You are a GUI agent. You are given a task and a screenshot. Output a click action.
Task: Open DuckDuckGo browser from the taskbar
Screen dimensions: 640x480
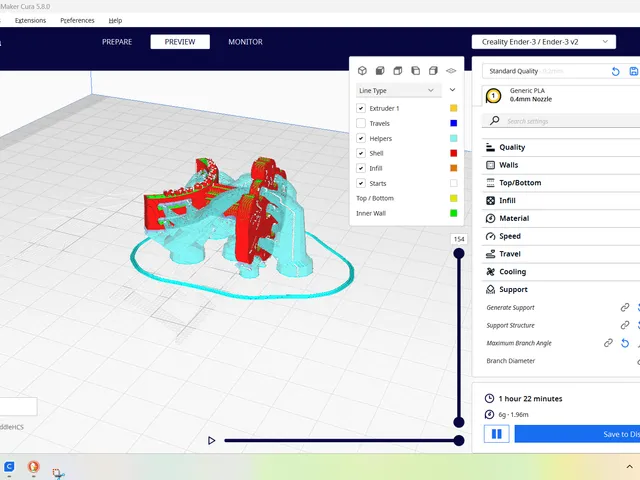[x=33, y=467]
